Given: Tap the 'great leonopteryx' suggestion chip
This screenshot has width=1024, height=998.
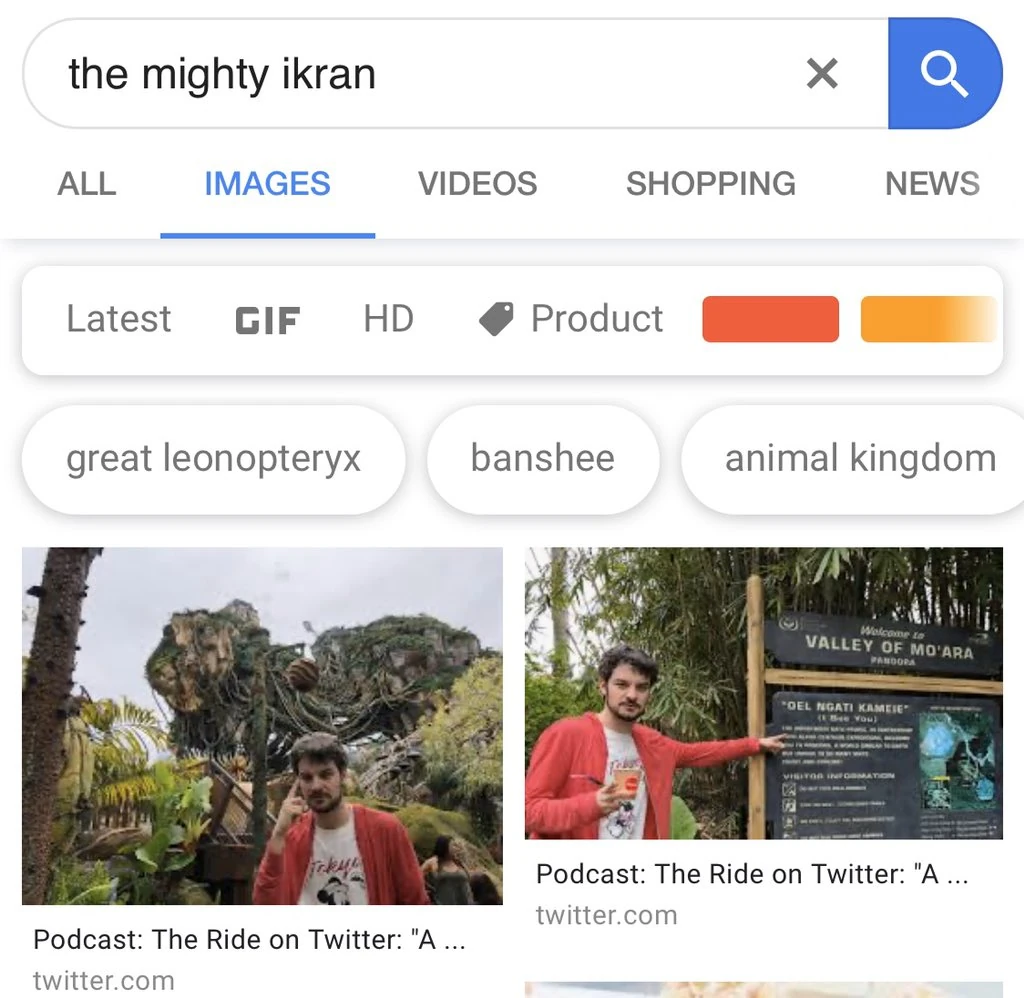Looking at the screenshot, I should [213, 459].
